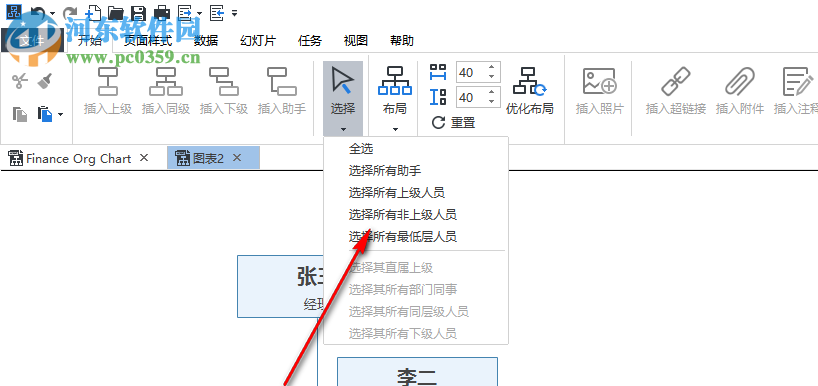Viewport: 818px width, 386px height.
Task: Switch to the 幻灯片 ribbon tab
Action: click(x=258, y=41)
